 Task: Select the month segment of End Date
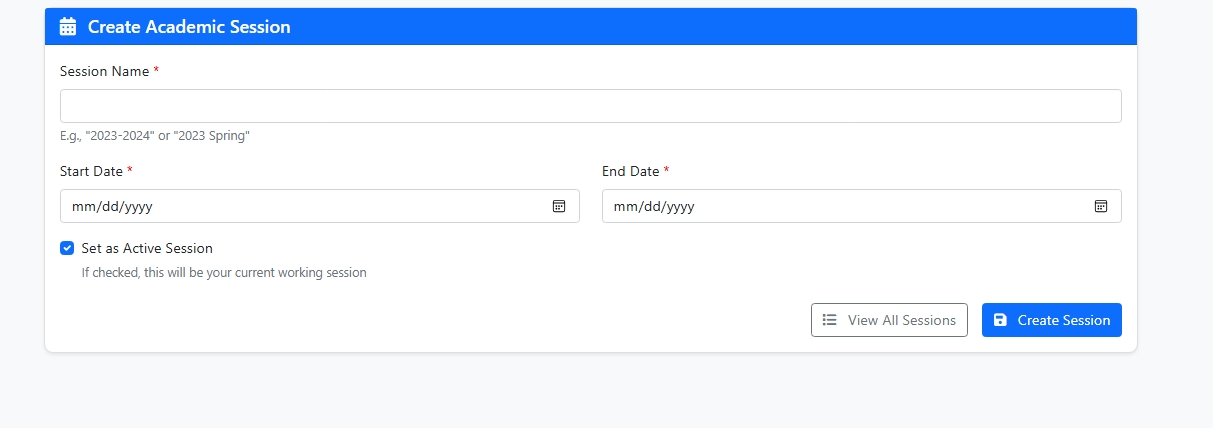[625, 207]
